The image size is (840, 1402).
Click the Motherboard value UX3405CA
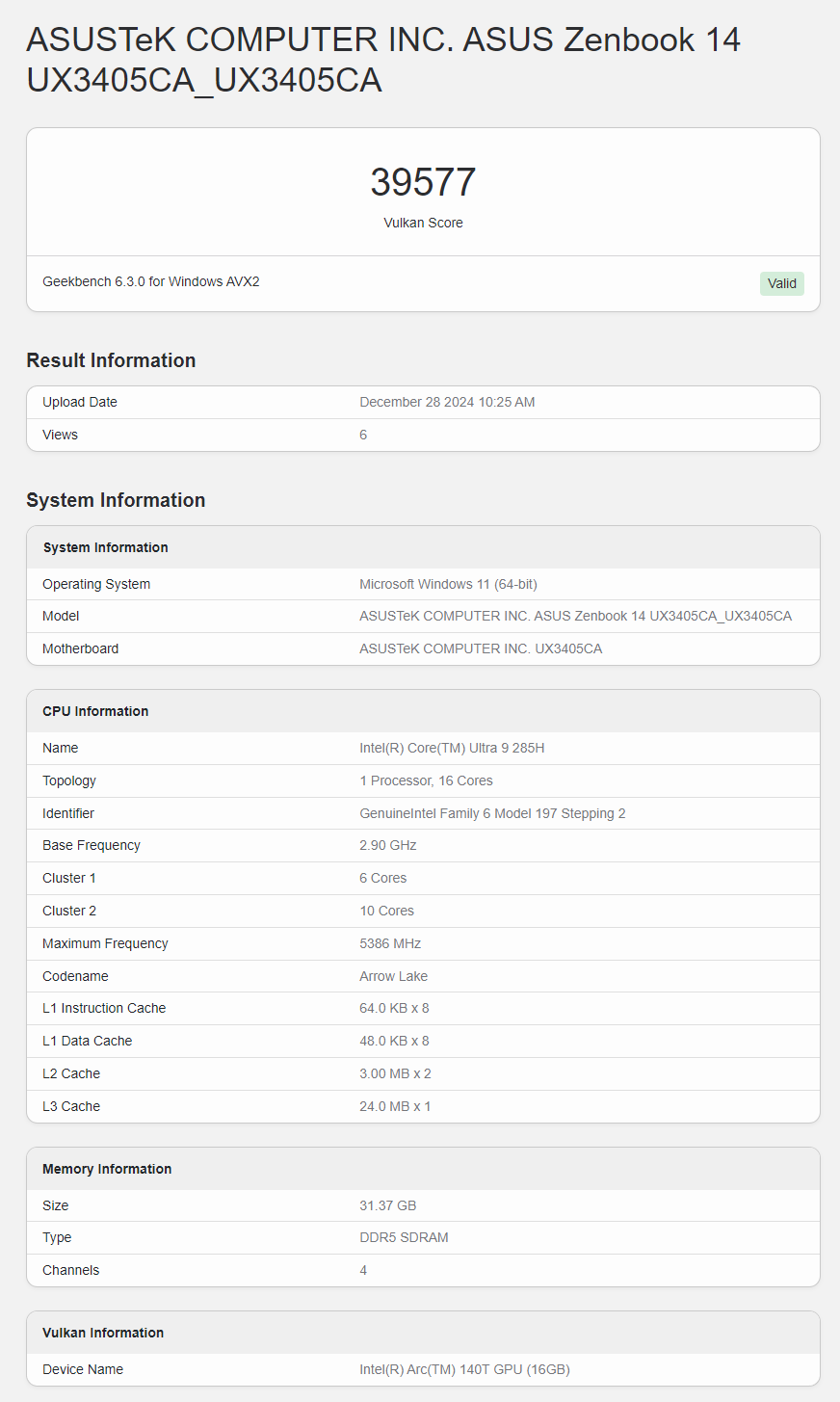(481, 648)
